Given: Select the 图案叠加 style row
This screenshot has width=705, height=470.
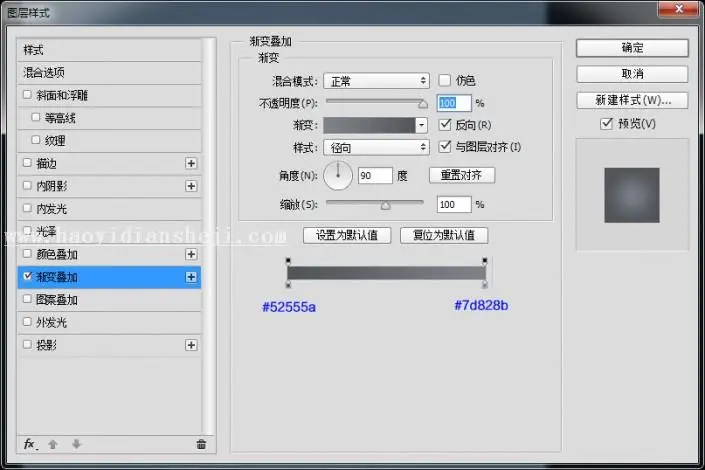Looking at the screenshot, I should (x=109, y=300).
